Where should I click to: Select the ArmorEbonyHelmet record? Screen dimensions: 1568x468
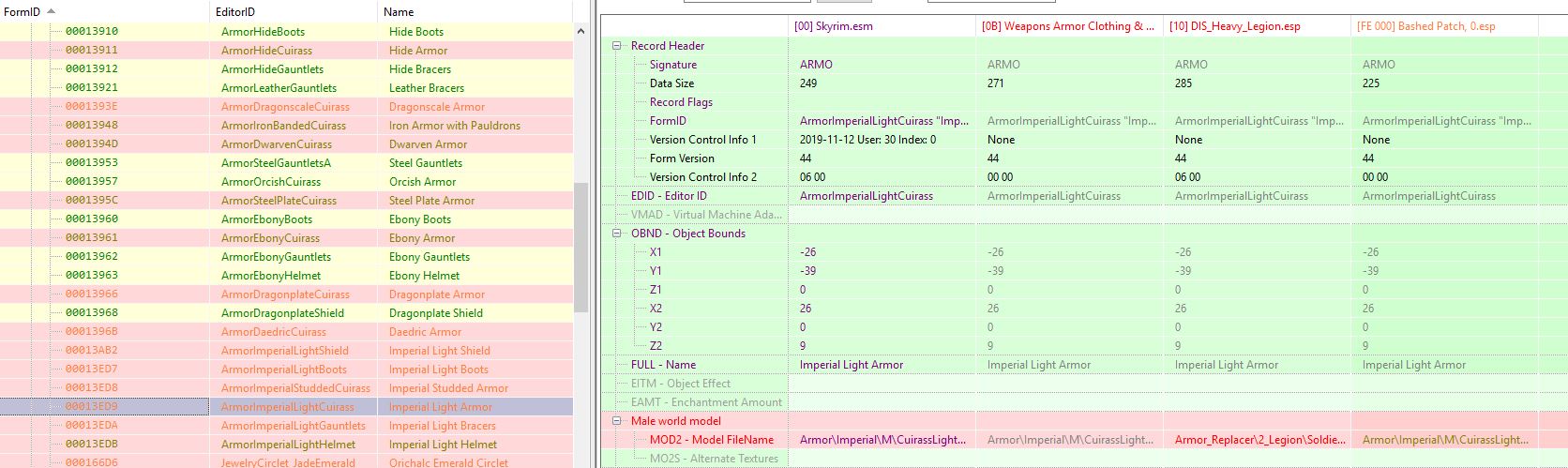coord(286,275)
